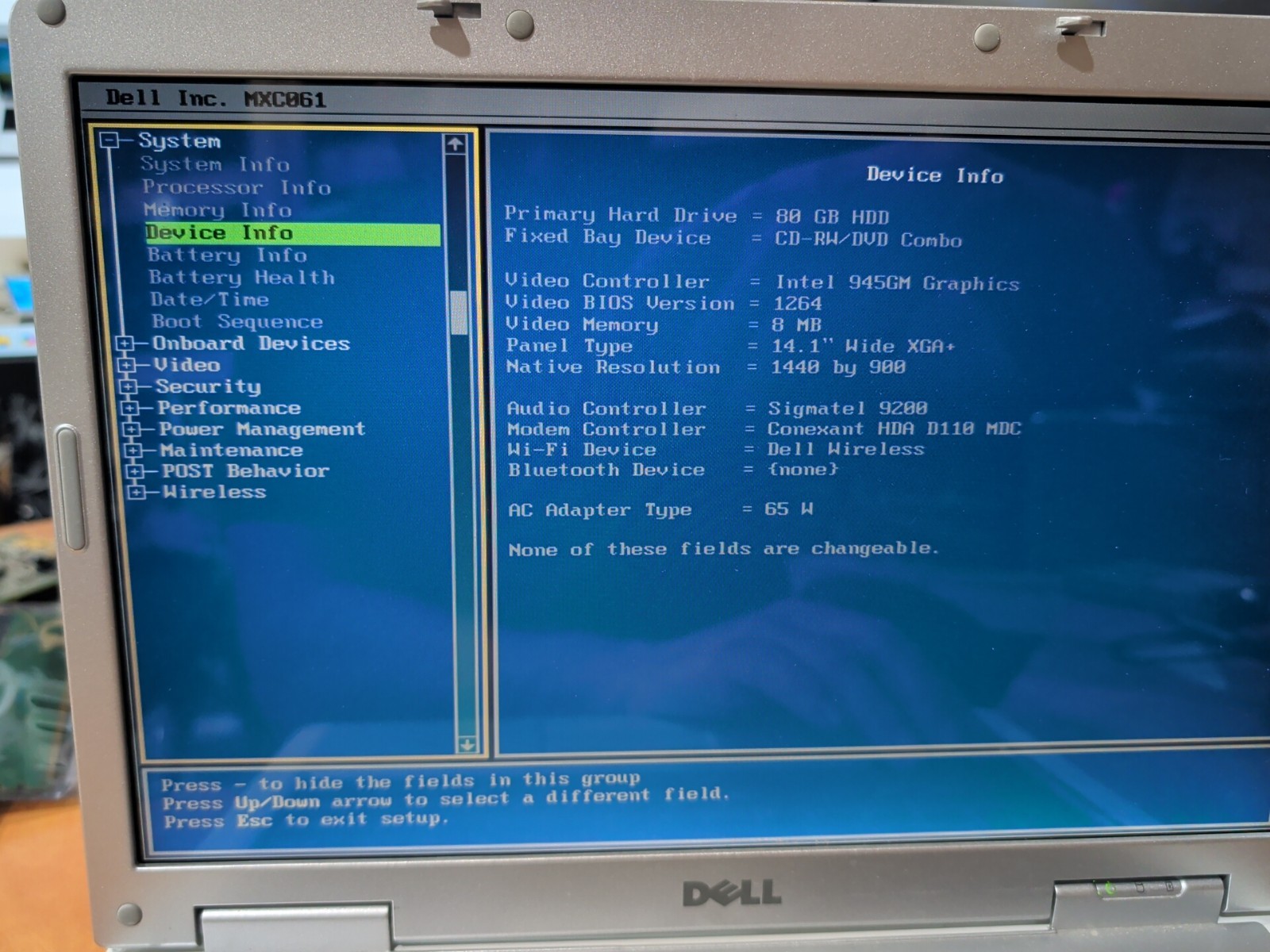1270x952 pixels.
Task: Select the Maintenance category label
Action: [232, 450]
